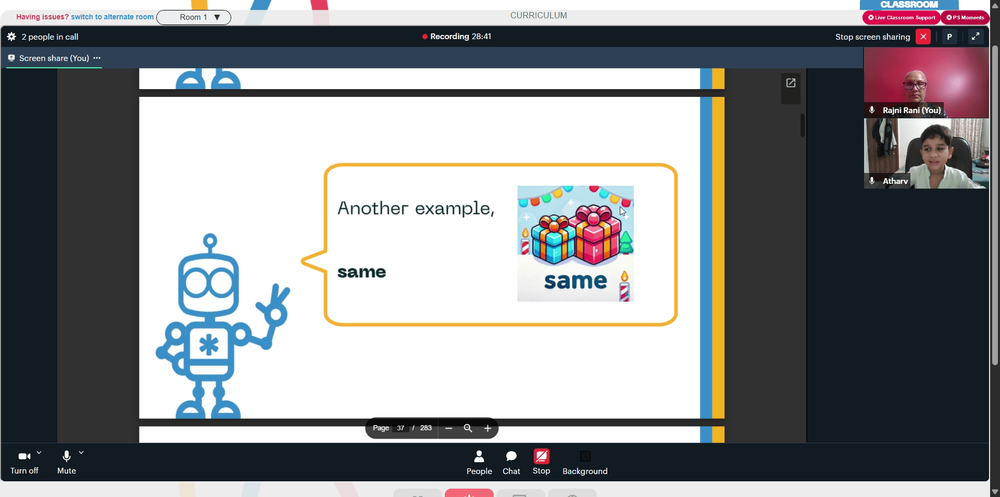Mute the microphone
This screenshot has height=497, width=1000.
click(66, 463)
